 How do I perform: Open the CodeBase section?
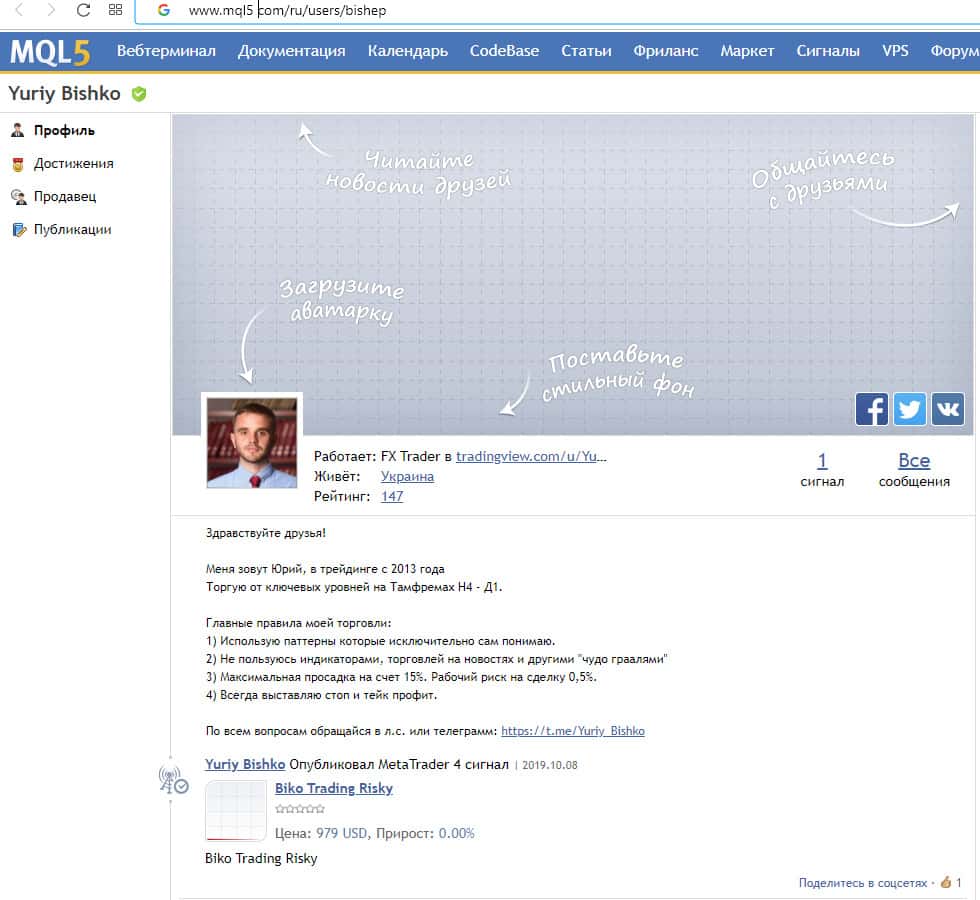pyautogui.click(x=504, y=51)
